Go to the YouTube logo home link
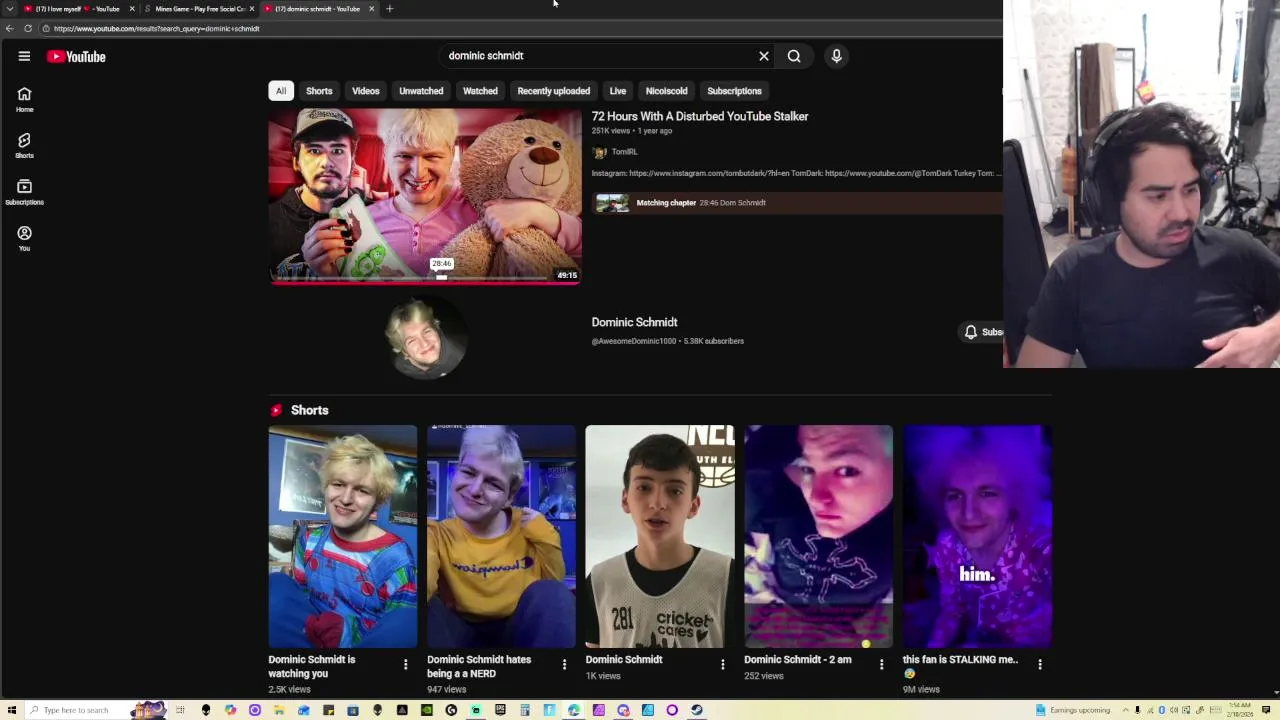This screenshot has height=720, width=1280. [76, 57]
